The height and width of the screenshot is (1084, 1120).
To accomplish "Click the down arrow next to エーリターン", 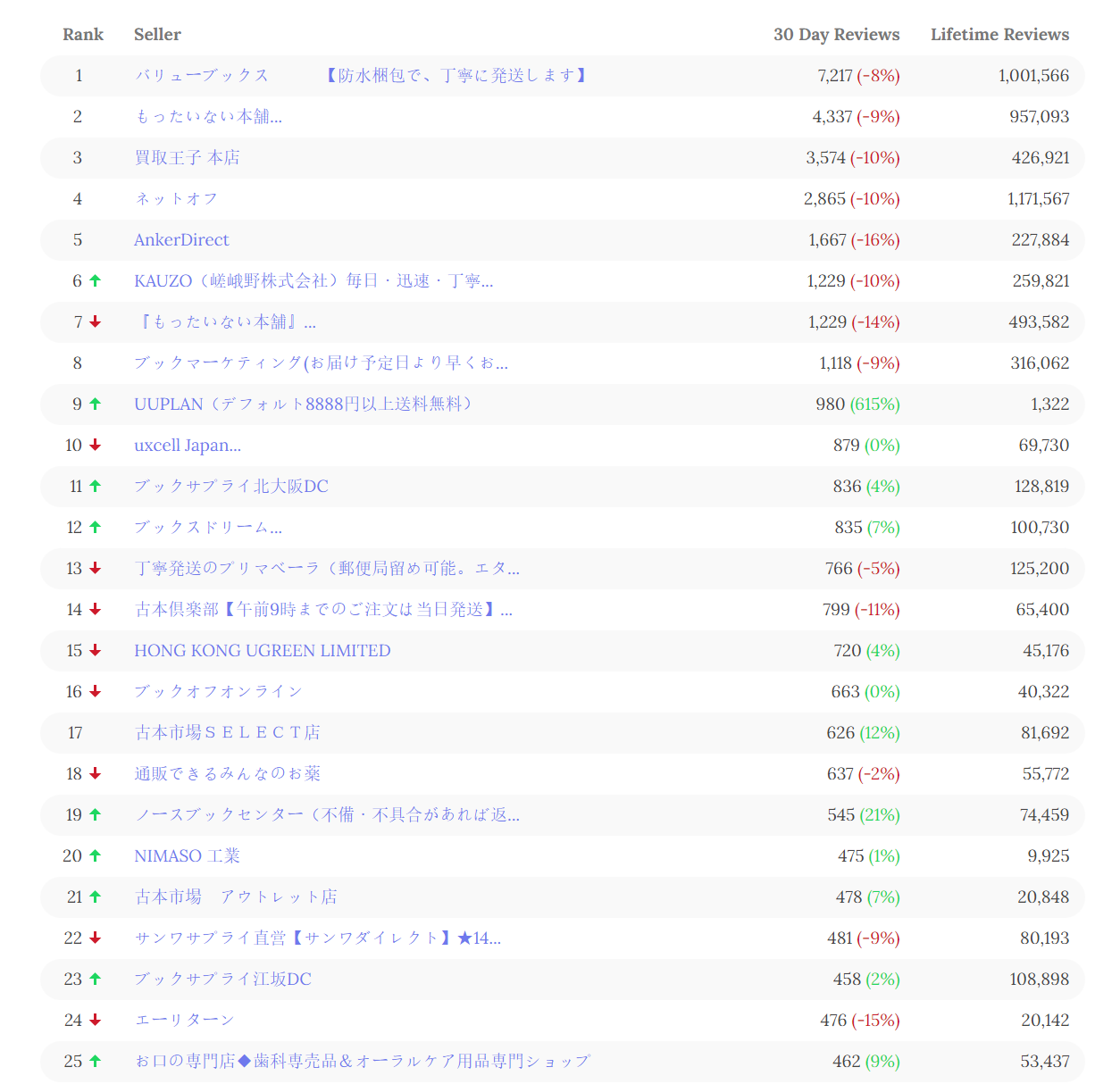I will click(x=96, y=1020).
